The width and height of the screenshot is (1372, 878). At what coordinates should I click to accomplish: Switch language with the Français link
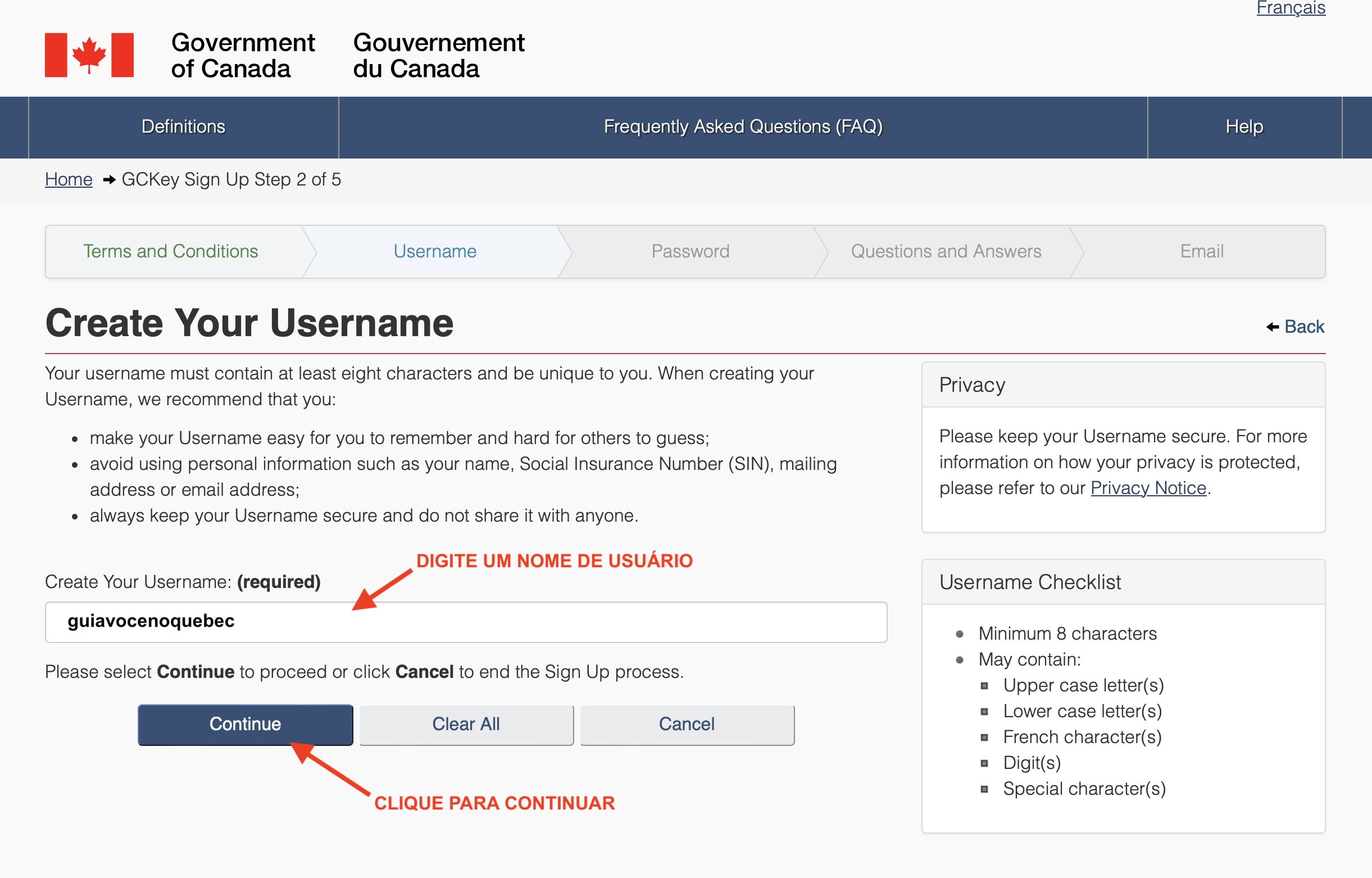1291,8
